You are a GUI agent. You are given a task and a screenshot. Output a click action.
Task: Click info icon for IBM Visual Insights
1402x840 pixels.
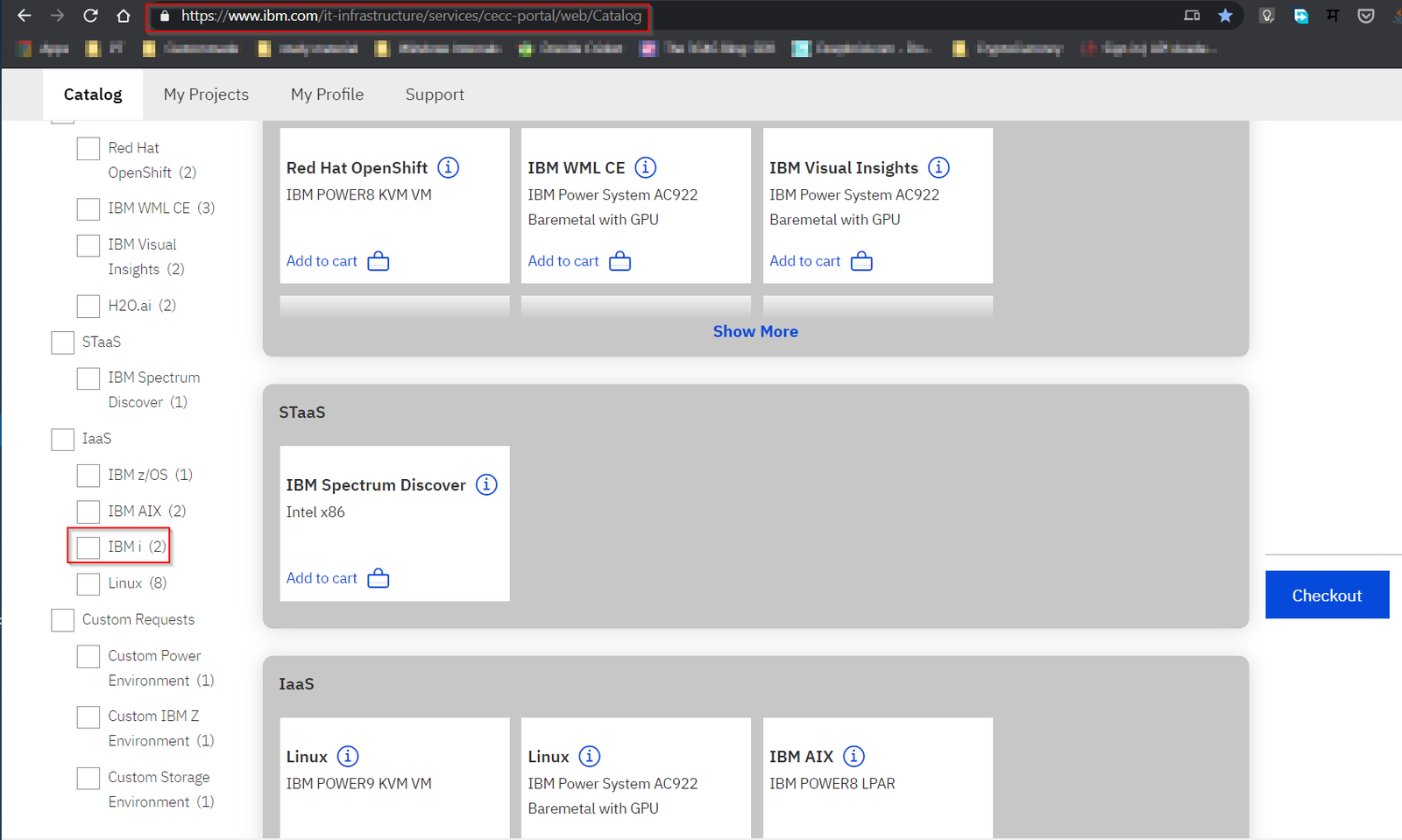pyautogui.click(x=938, y=167)
